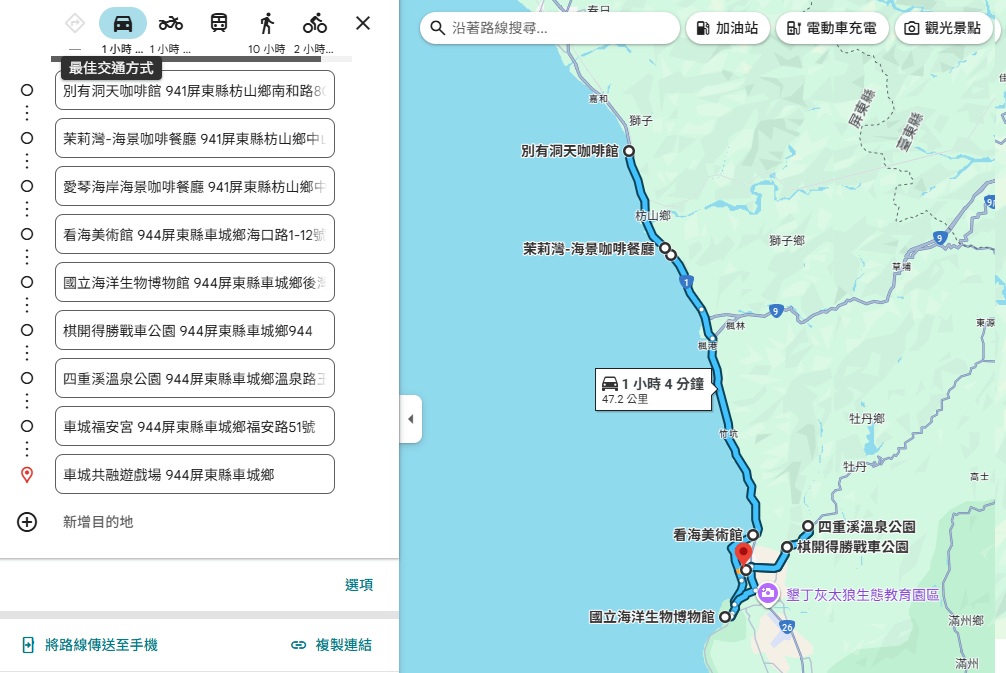Select the public transit mode icon
This screenshot has height=673, width=1006.
coord(218,22)
